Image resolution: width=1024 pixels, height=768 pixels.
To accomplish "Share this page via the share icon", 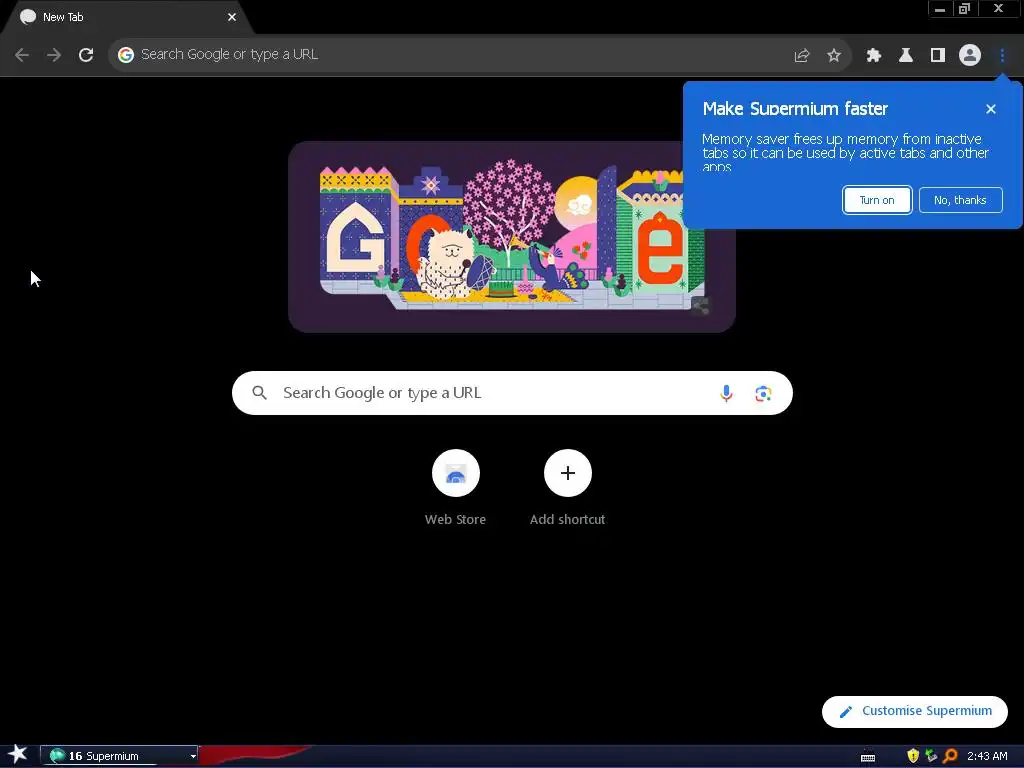I will [x=801, y=56].
